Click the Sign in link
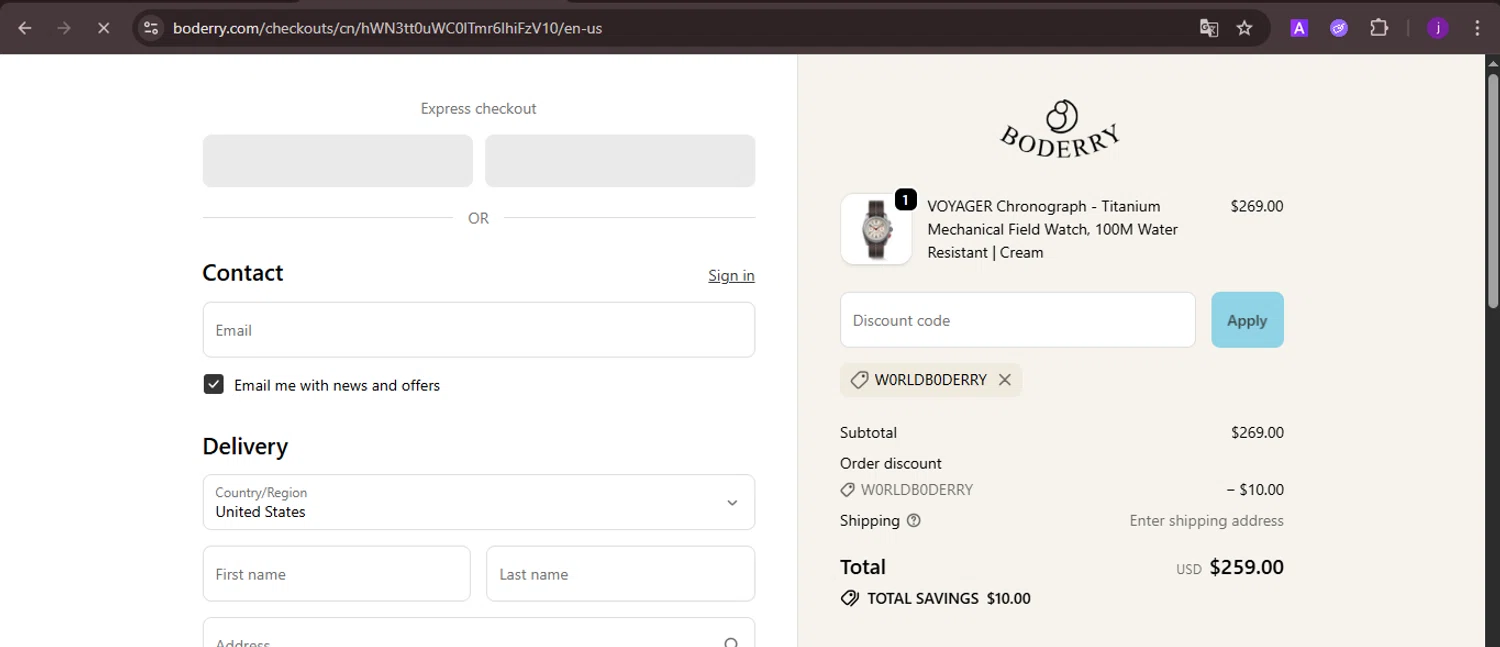 [731, 276]
